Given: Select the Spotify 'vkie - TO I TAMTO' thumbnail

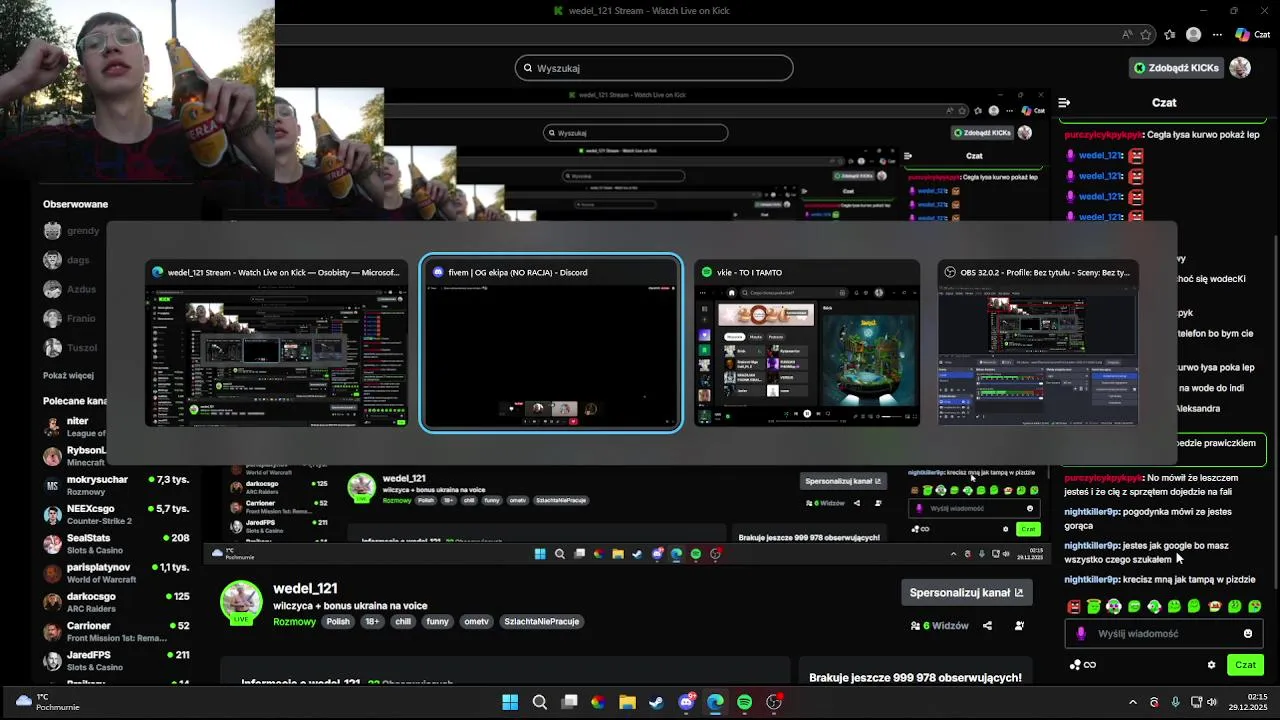Looking at the screenshot, I should [x=807, y=343].
